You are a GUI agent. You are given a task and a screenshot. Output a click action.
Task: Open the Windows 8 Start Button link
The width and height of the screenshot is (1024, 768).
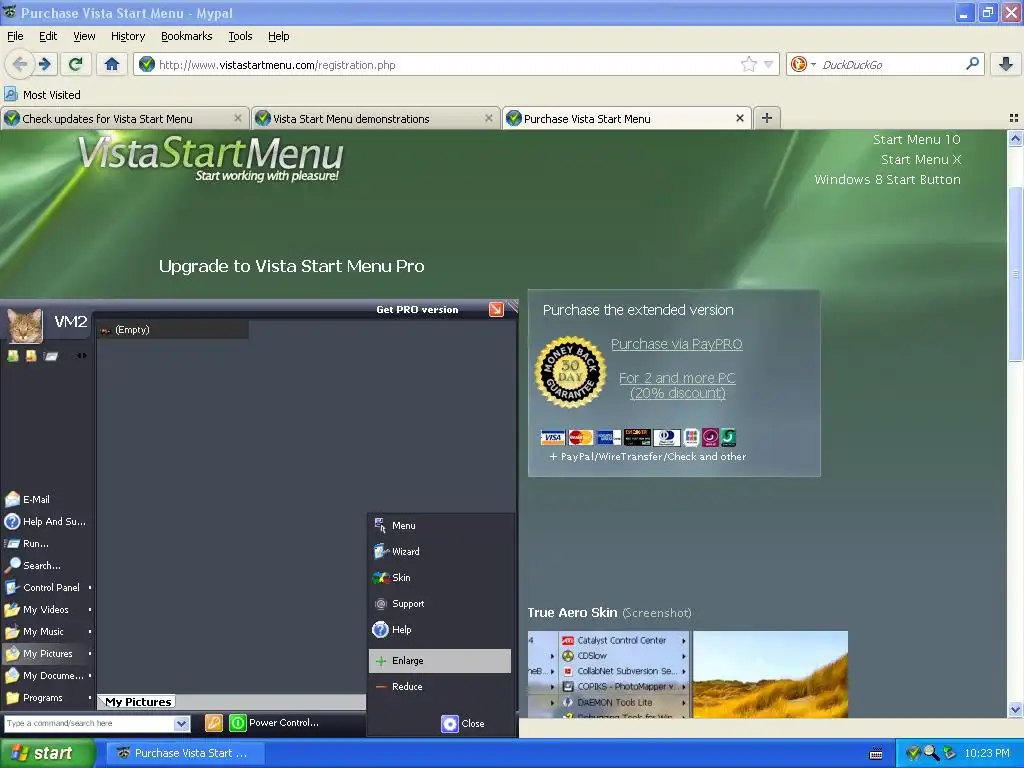point(887,180)
